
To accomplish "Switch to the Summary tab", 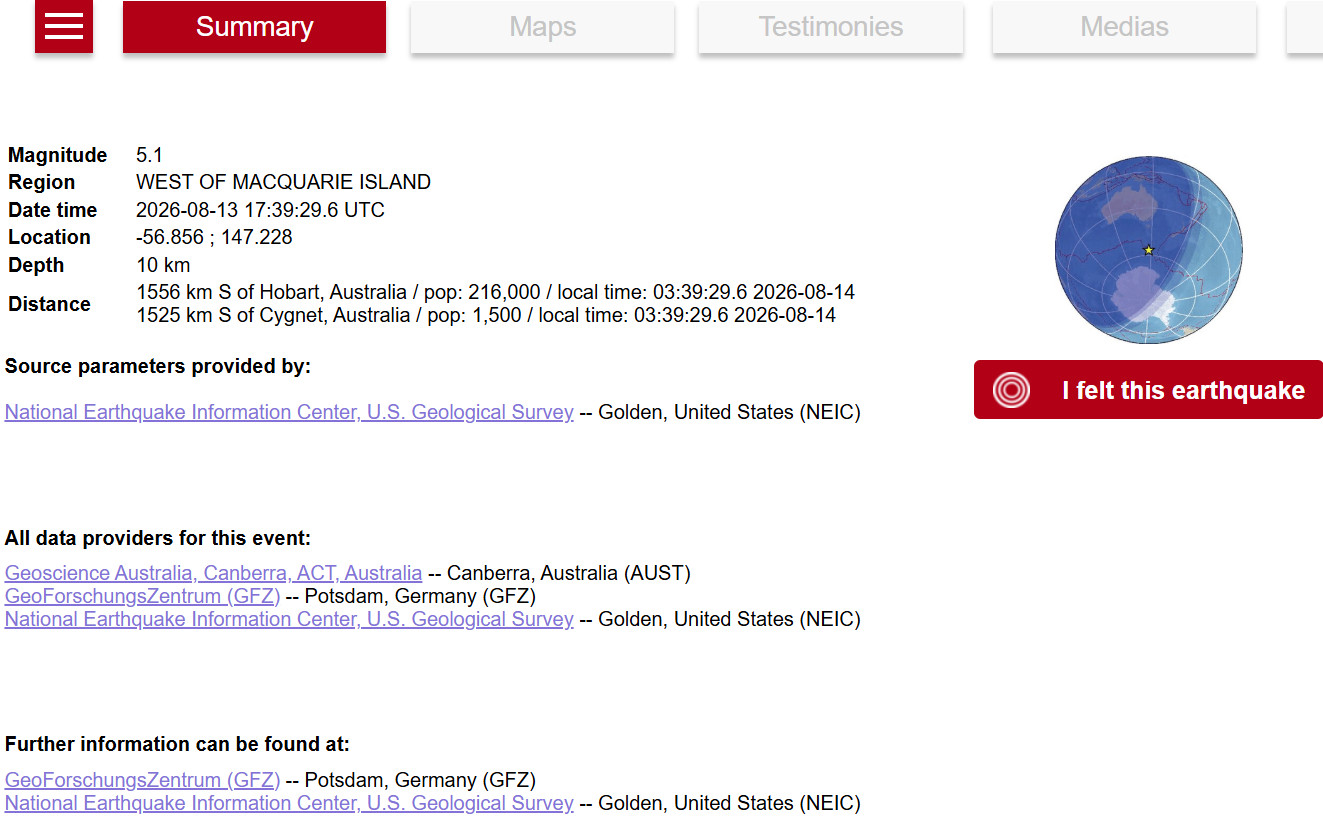I will tap(254, 27).
